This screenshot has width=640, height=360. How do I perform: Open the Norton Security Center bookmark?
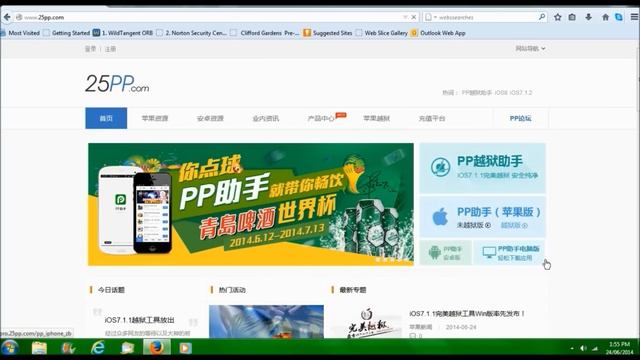click(192, 33)
